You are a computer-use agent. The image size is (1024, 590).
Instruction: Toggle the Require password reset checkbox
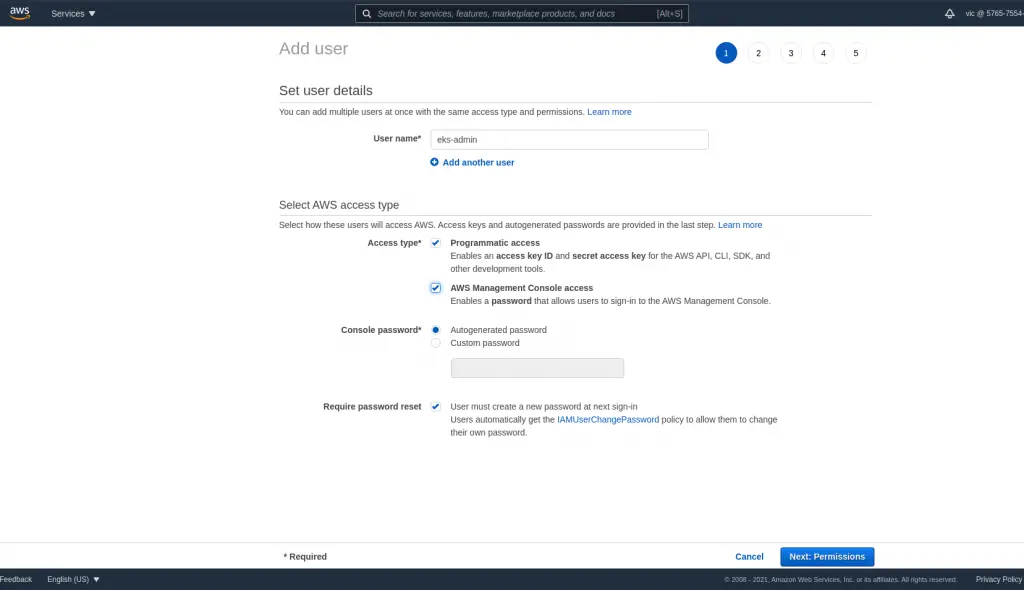point(436,406)
